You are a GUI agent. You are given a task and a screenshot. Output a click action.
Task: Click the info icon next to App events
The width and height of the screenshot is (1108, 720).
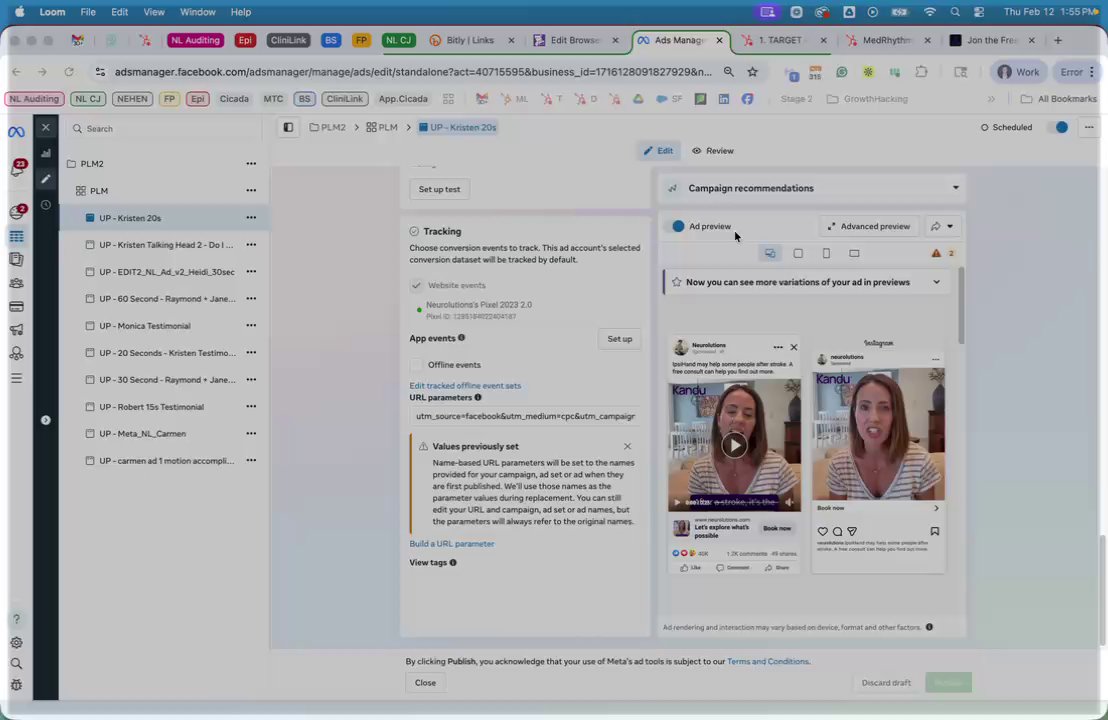pos(461,338)
